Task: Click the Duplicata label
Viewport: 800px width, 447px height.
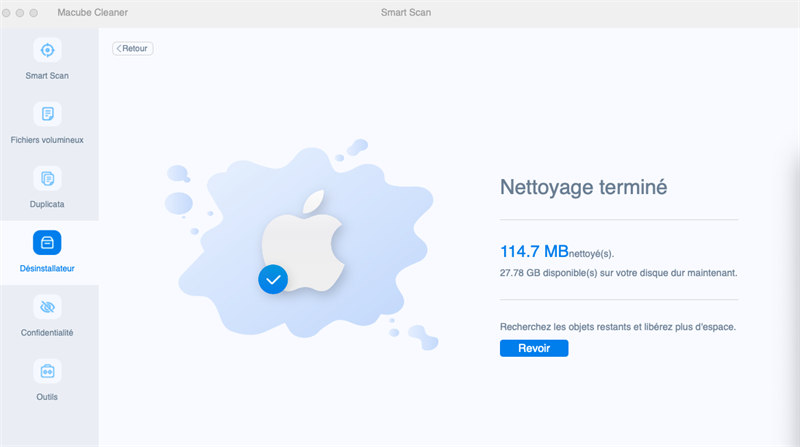Action: pos(47,204)
